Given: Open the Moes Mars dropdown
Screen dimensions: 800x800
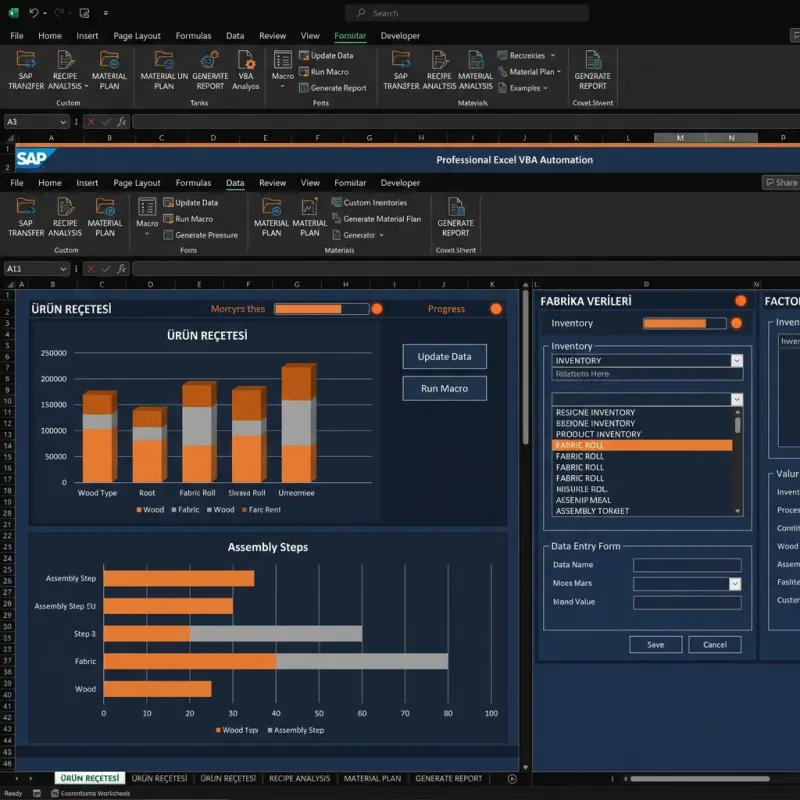Looking at the screenshot, I should pyautogui.click(x=735, y=583).
